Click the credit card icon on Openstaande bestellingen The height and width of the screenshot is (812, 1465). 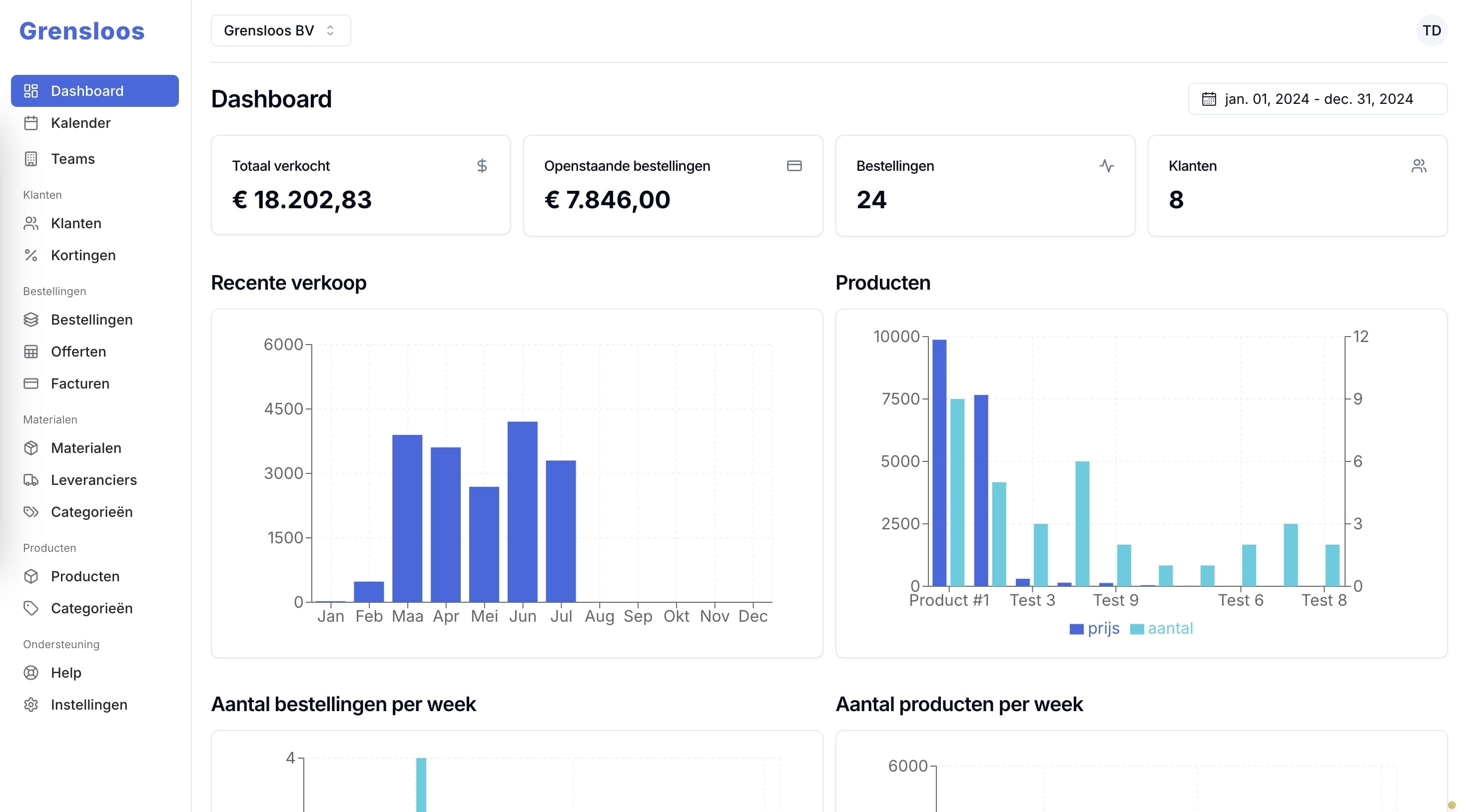(x=794, y=166)
